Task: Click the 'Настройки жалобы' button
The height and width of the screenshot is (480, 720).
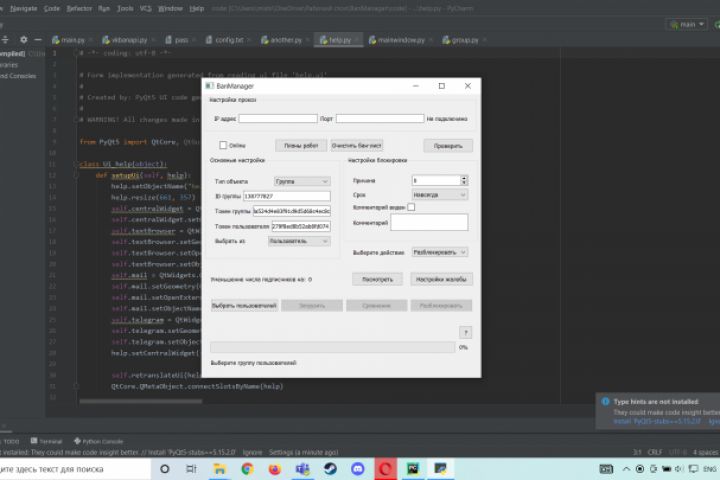Action: [x=441, y=279]
